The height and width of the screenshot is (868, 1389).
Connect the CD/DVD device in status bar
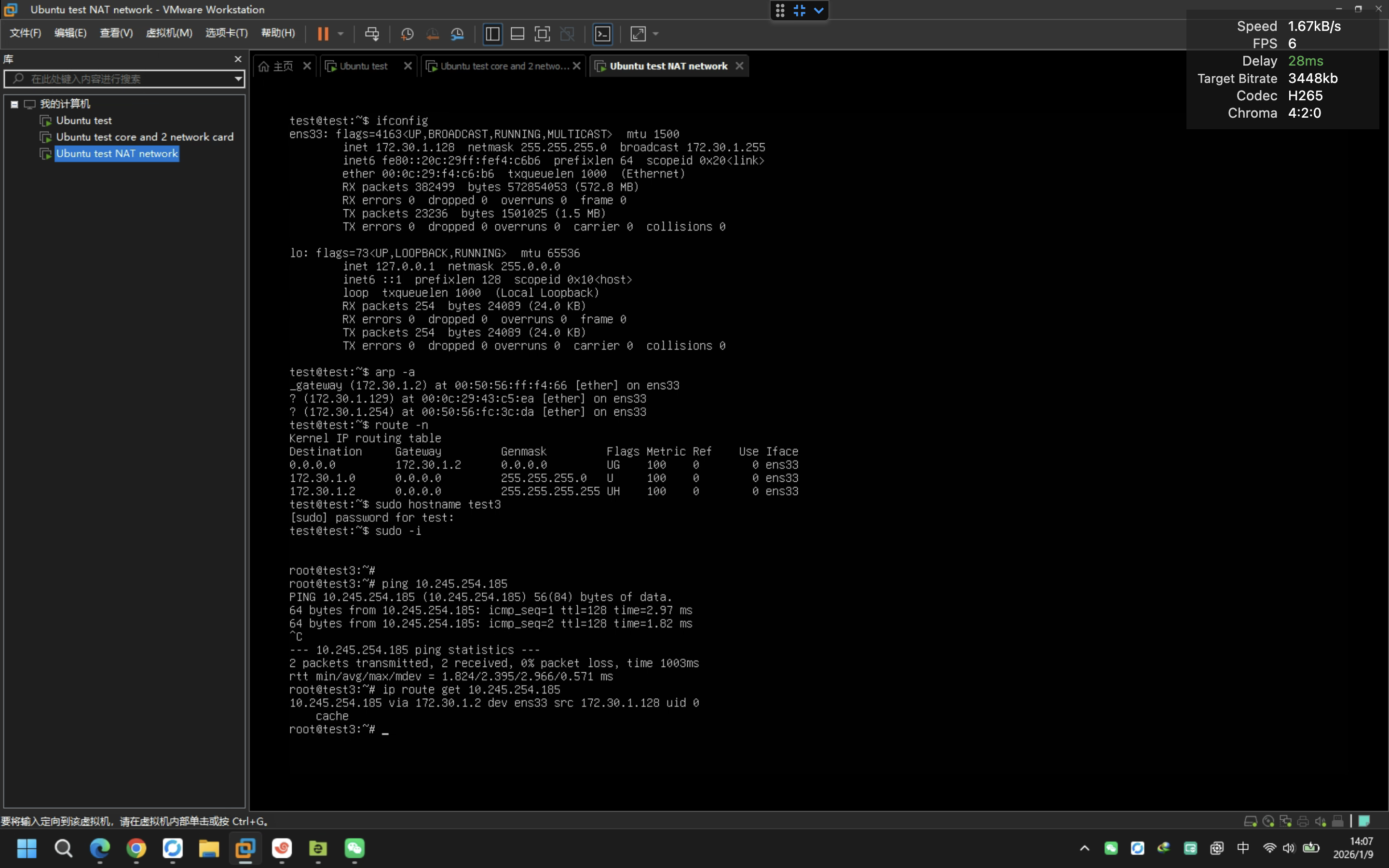click(1268, 821)
